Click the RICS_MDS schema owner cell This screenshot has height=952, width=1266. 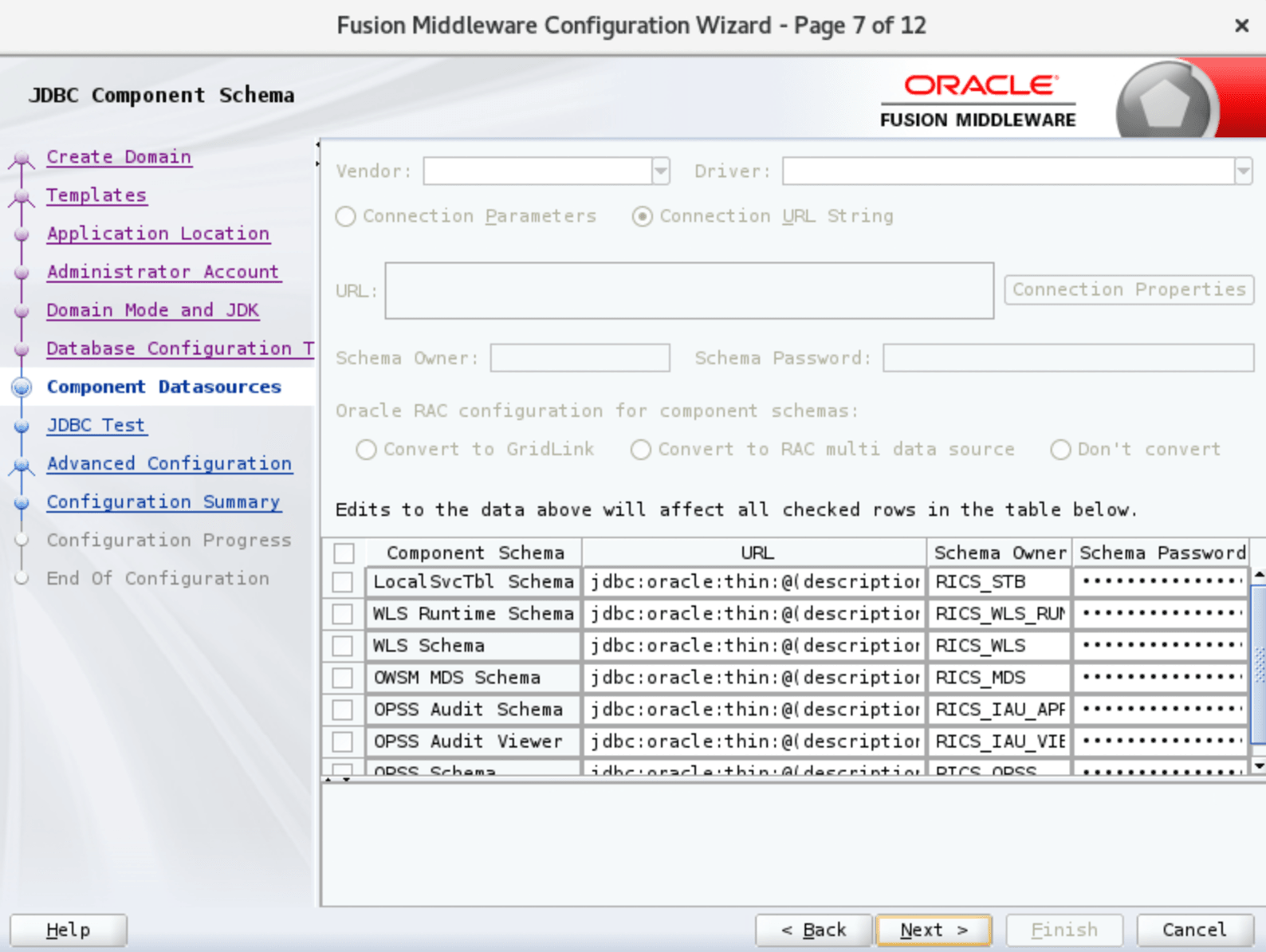1000,678
